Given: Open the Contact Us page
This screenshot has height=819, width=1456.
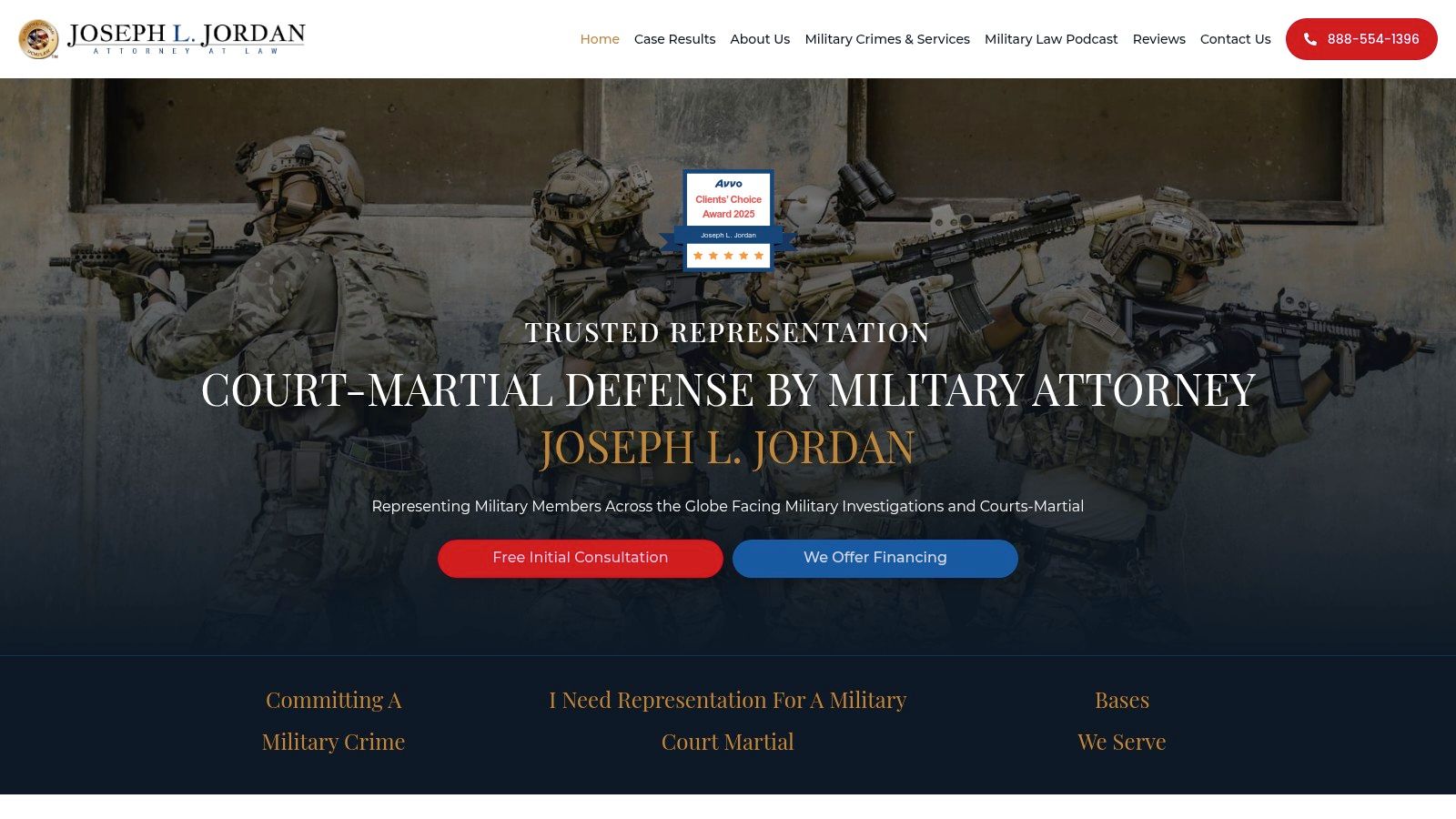Looking at the screenshot, I should point(1235,39).
